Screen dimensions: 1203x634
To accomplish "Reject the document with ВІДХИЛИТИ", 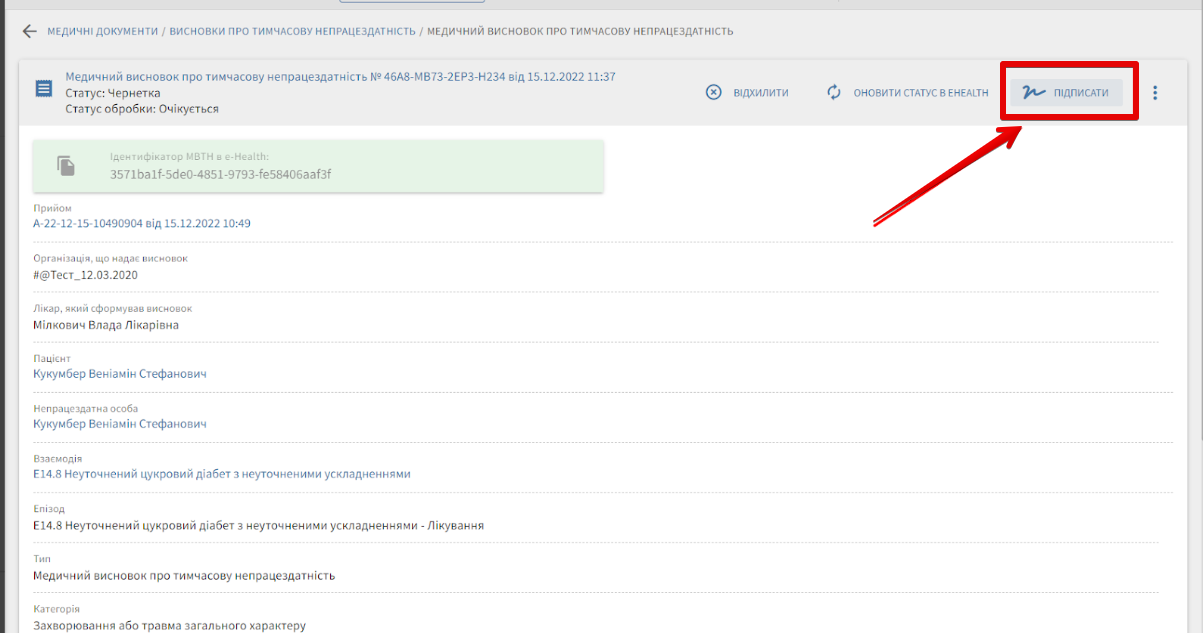I will (x=747, y=93).
